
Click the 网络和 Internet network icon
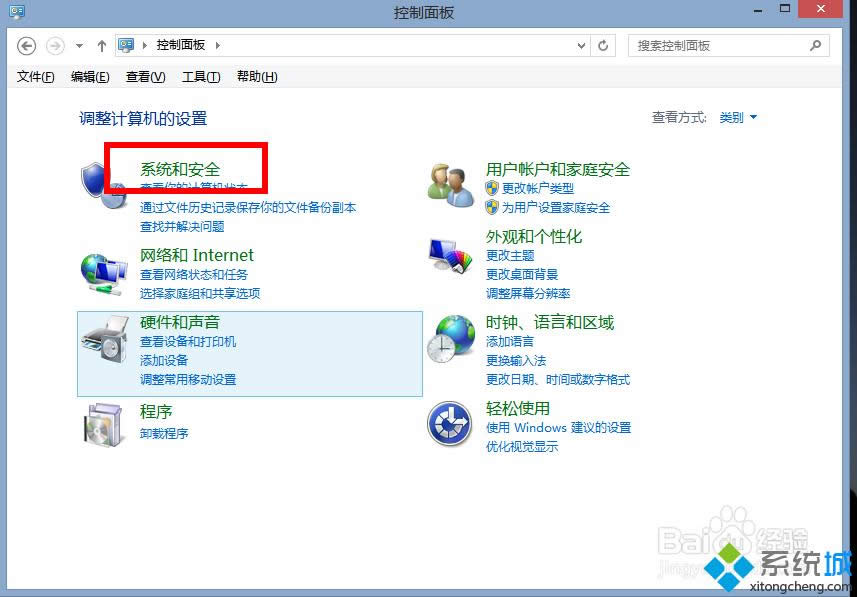105,272
